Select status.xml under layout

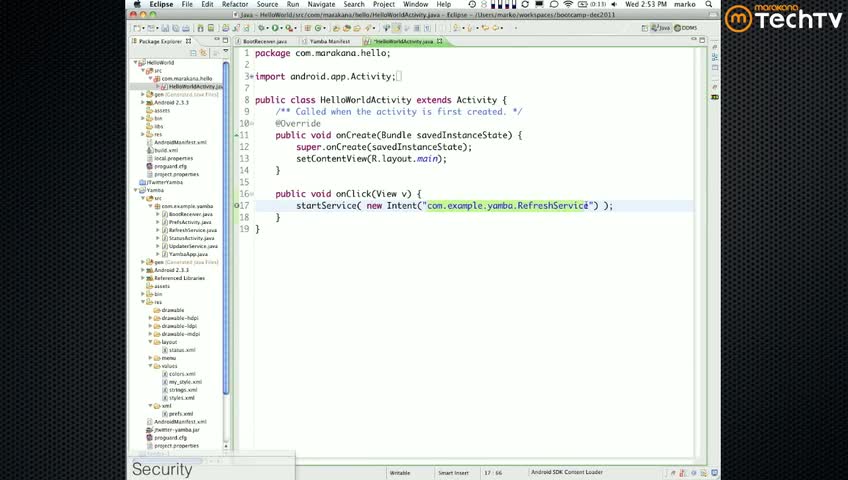click(x=178, y=350)
